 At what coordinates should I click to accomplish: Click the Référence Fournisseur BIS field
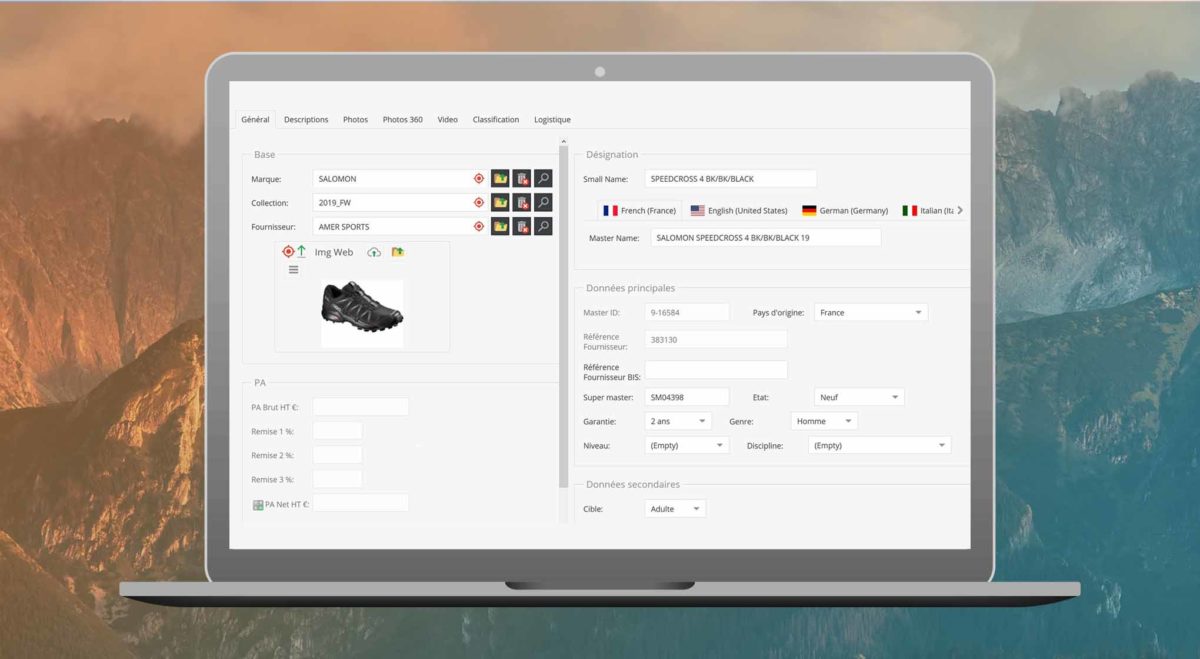(715, 369)
